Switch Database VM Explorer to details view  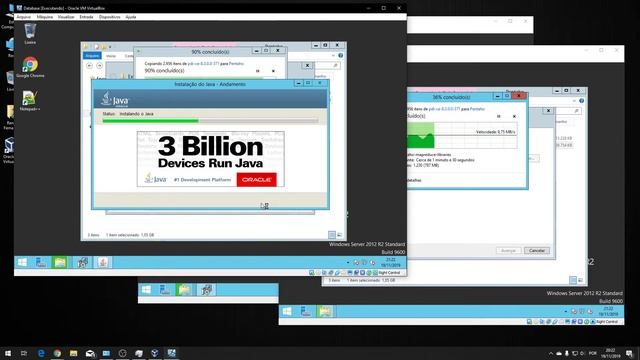[332, 235]
